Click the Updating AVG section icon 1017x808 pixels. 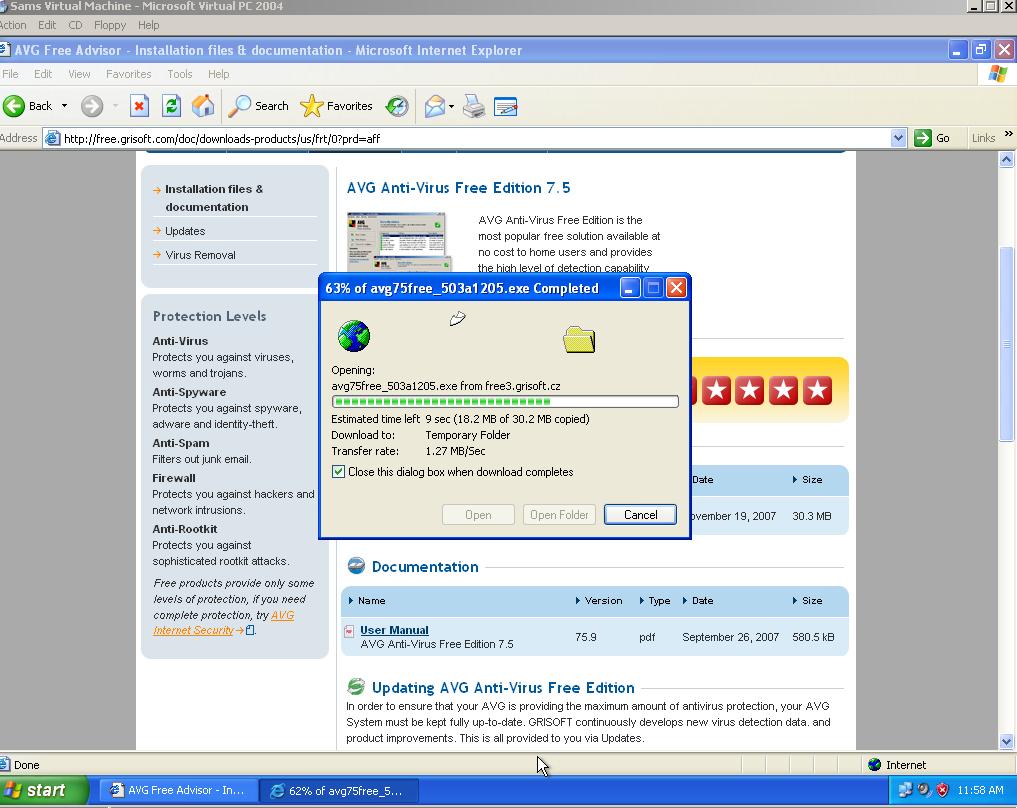356,686
